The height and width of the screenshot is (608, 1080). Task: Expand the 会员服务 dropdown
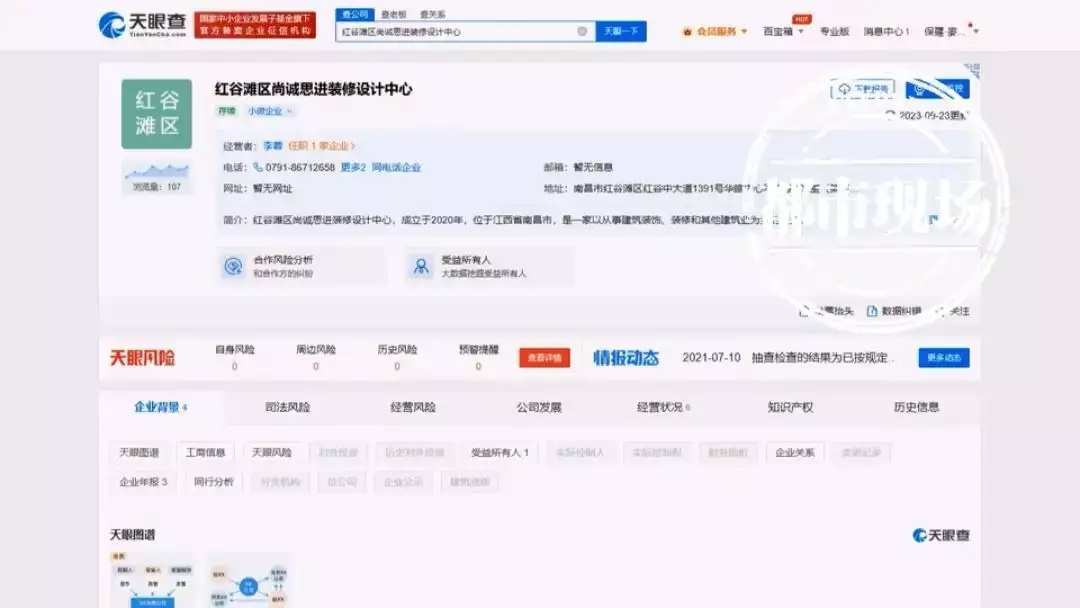[x=744, y=32]
